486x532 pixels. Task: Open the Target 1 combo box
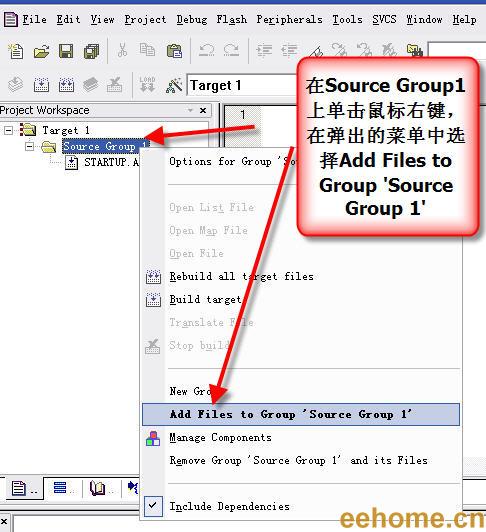[x=242, y=85]
